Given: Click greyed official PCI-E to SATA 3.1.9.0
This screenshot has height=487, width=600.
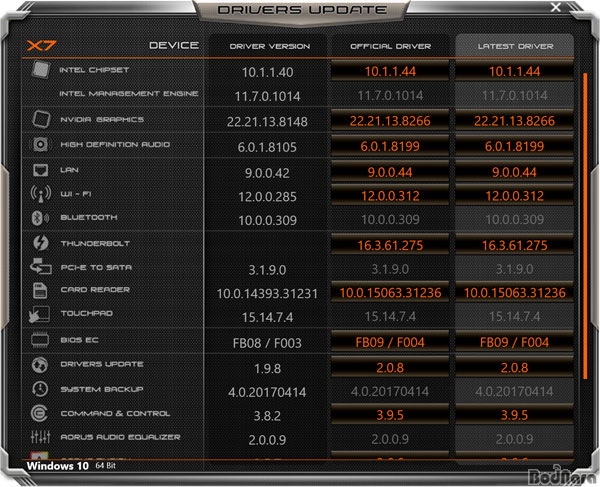Looking at the screenshot, I should coord(390,269).
